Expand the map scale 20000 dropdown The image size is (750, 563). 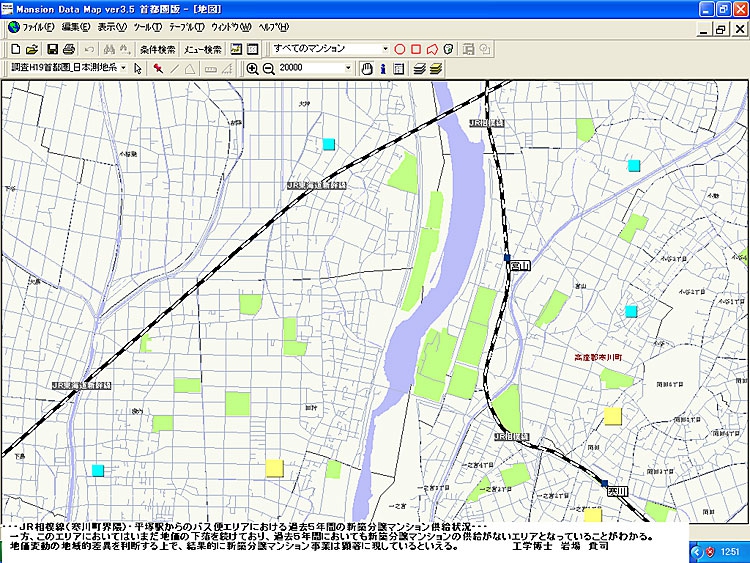pyautogui.click(x=348, y=69)
